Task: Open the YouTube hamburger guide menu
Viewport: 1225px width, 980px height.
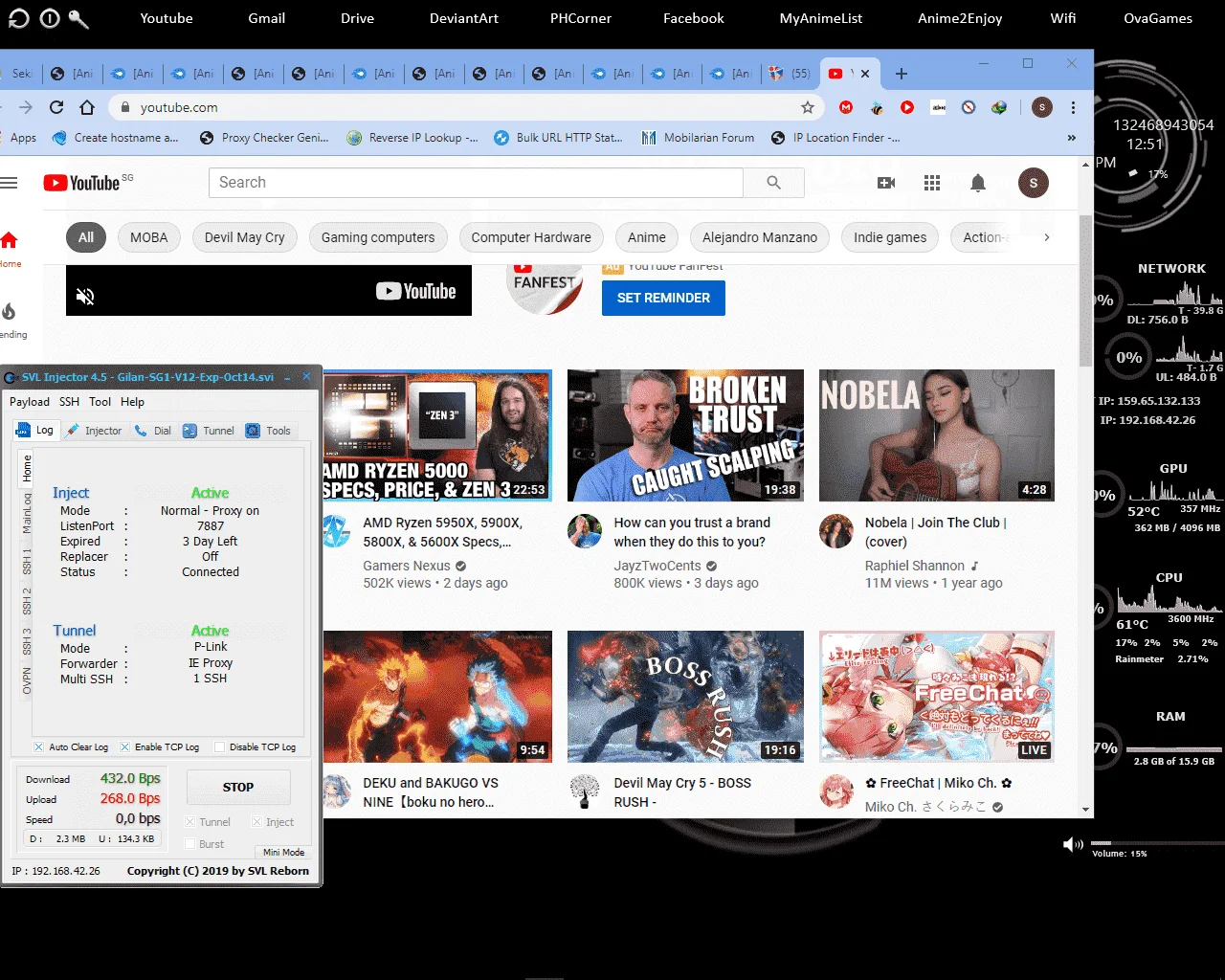Action: coord(9,183)
